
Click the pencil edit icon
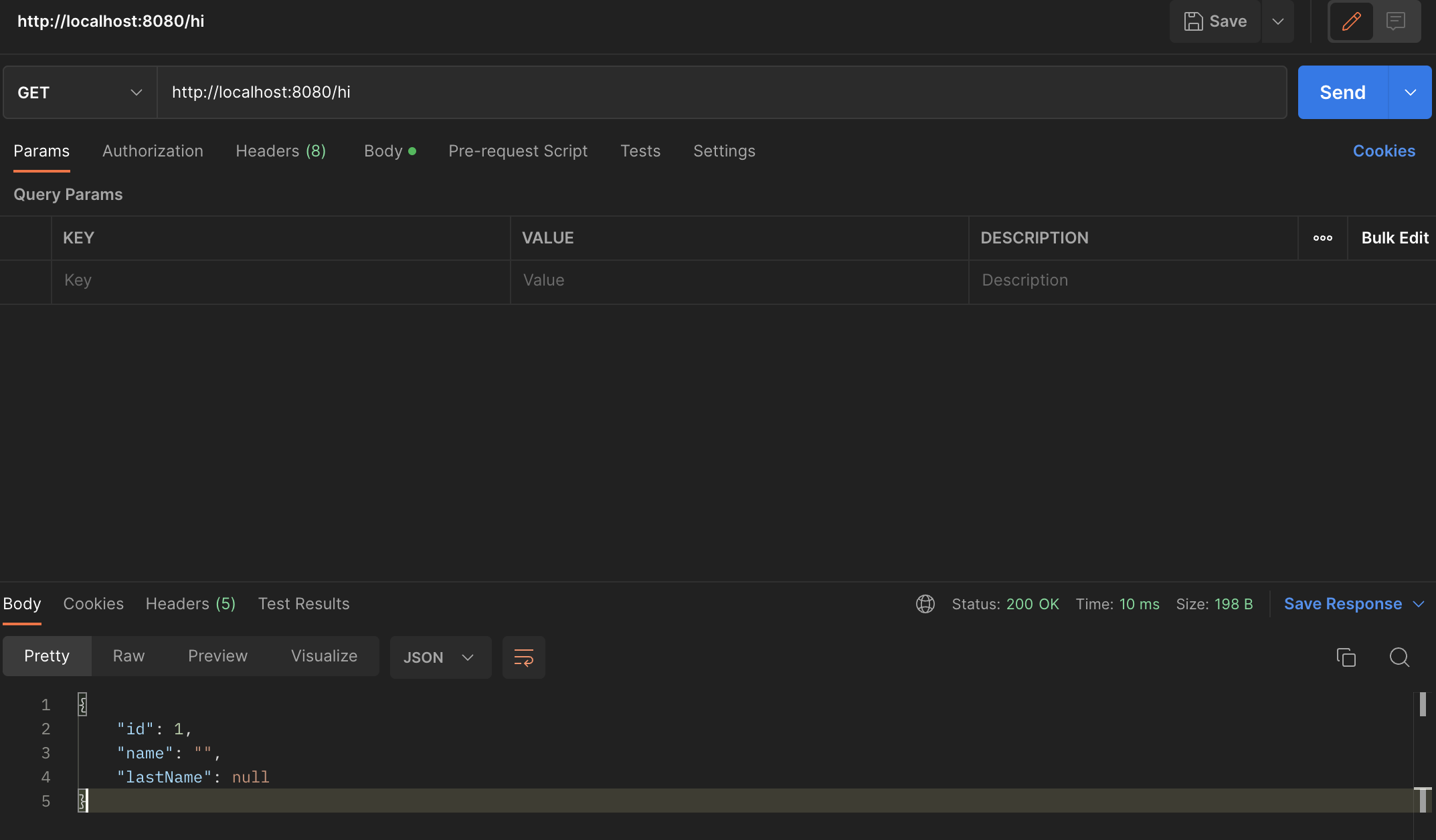[1351, 21]
